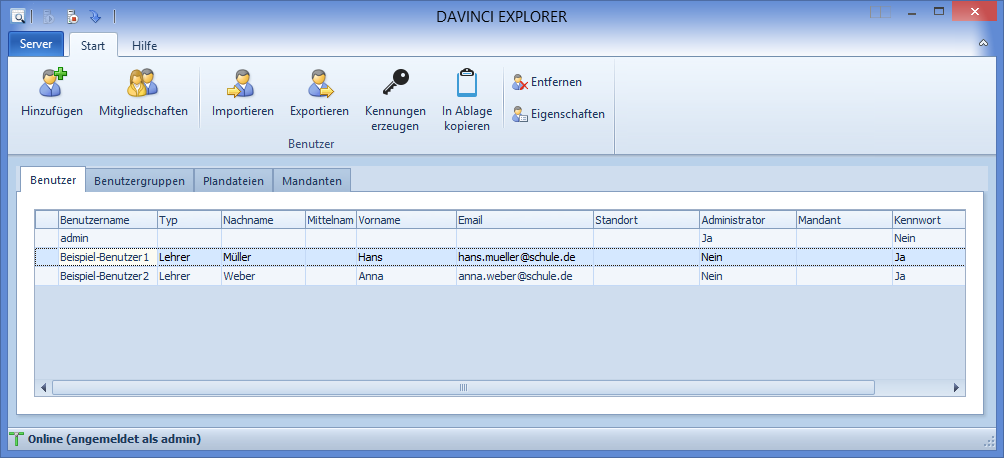Switch to the Hilfe ribbon tab

click(x=144, y=45)
